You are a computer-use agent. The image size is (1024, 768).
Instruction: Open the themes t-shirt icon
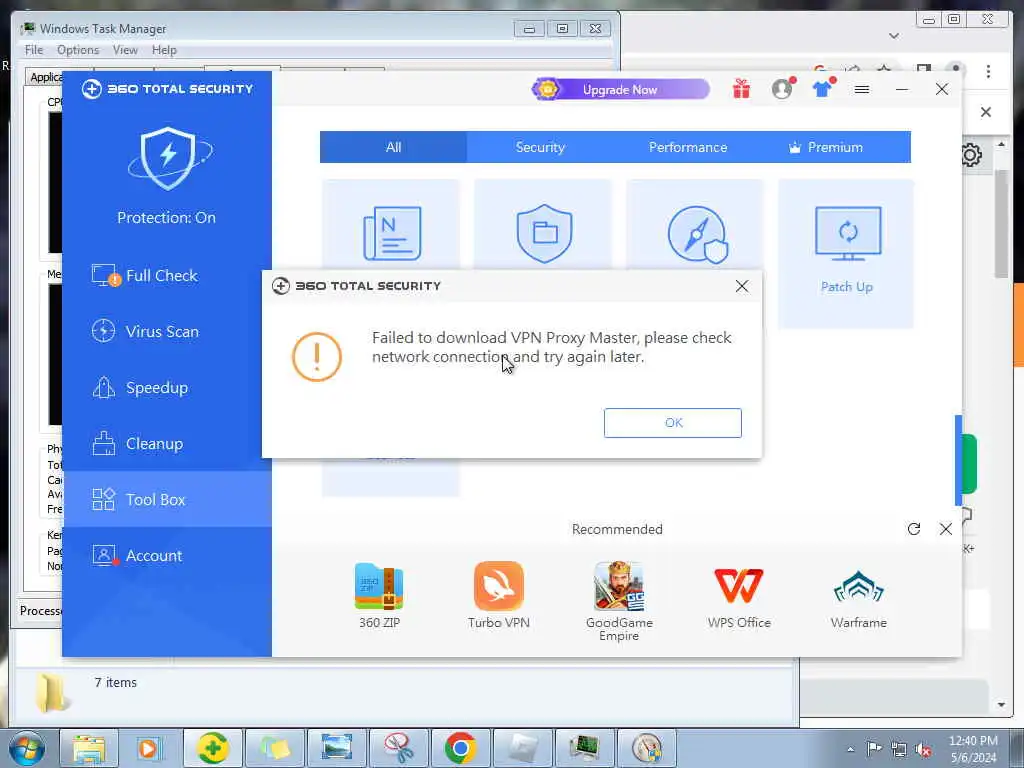pos(823,89)
